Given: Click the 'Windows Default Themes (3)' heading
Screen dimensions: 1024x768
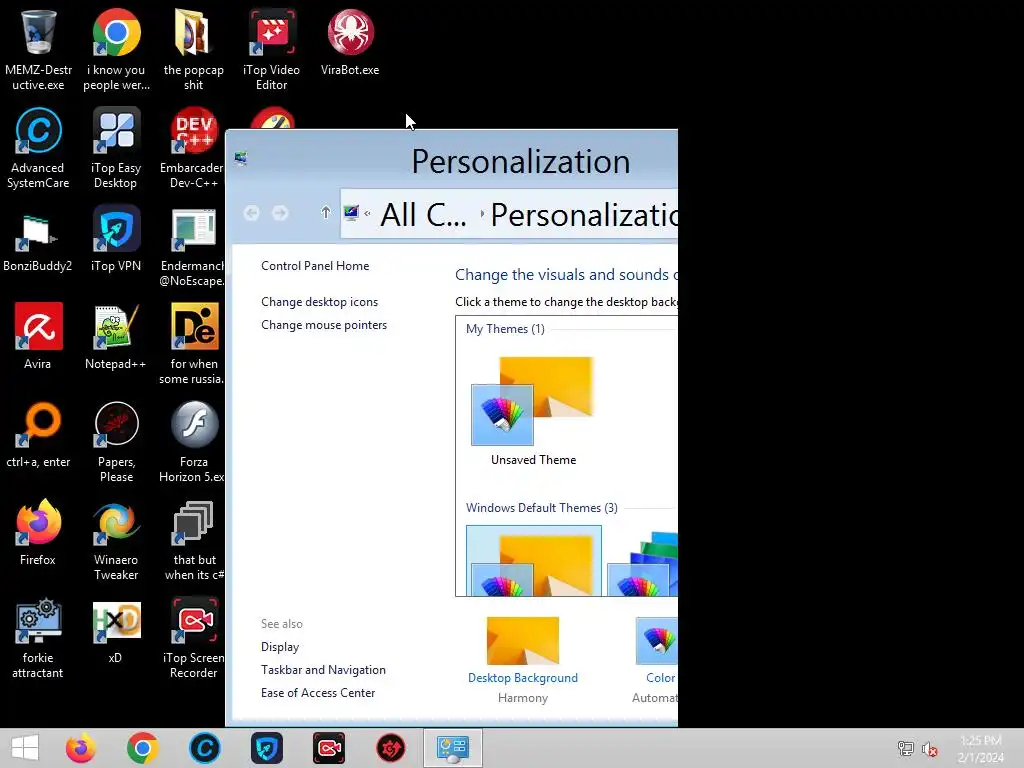Looking at the screenshot, I should [x=541, y=507].
